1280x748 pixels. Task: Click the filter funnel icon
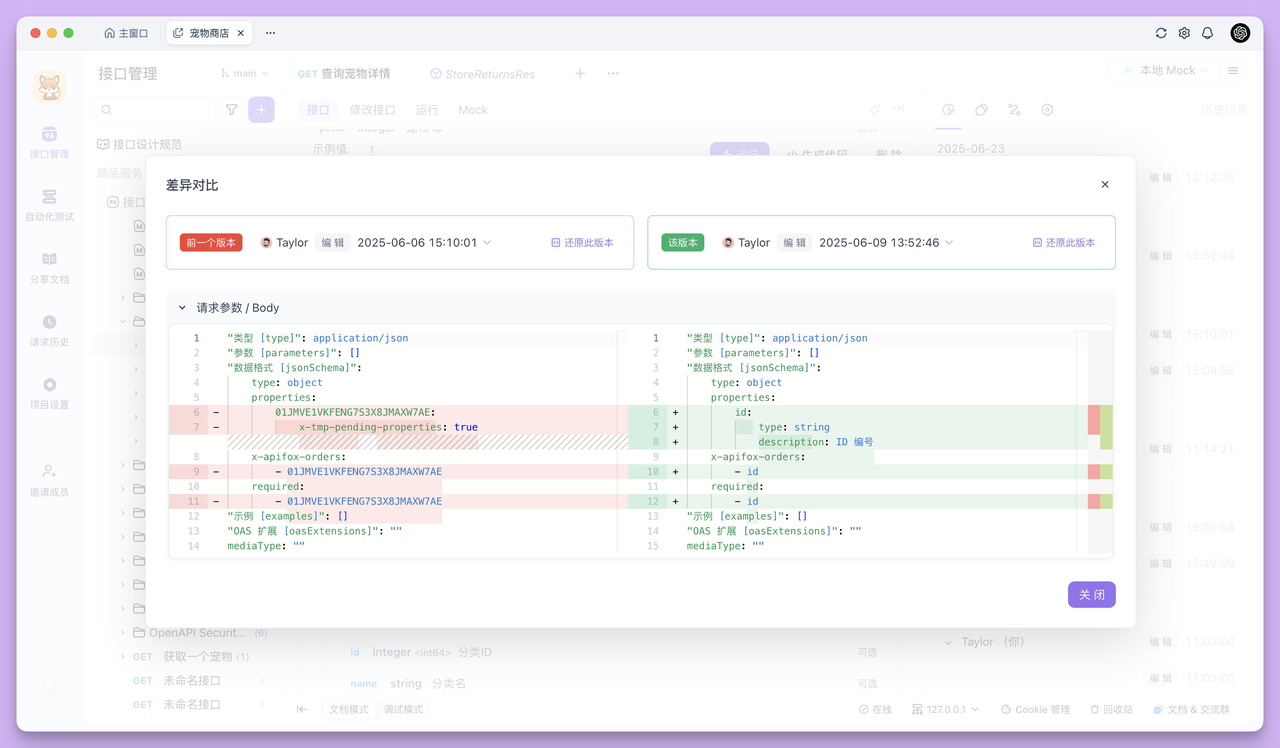[232, 110]
